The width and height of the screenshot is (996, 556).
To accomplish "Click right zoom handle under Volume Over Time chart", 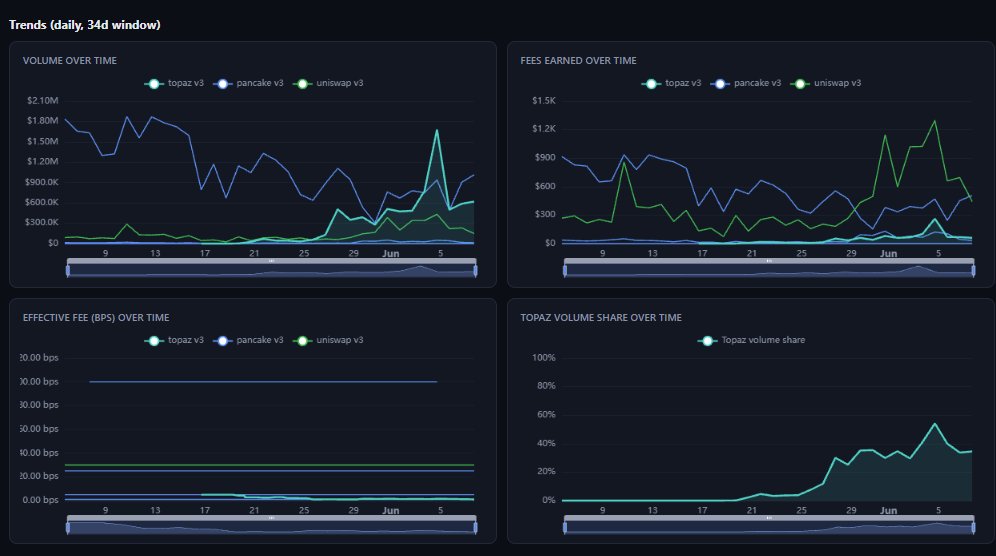I will [476, 271].
